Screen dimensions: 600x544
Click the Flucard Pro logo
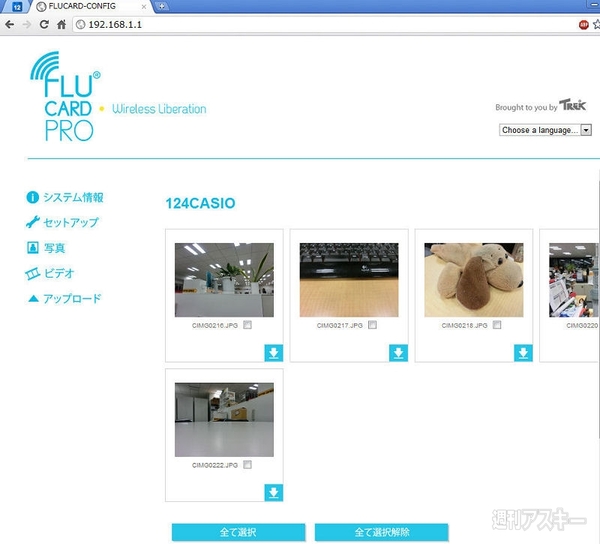65,96
